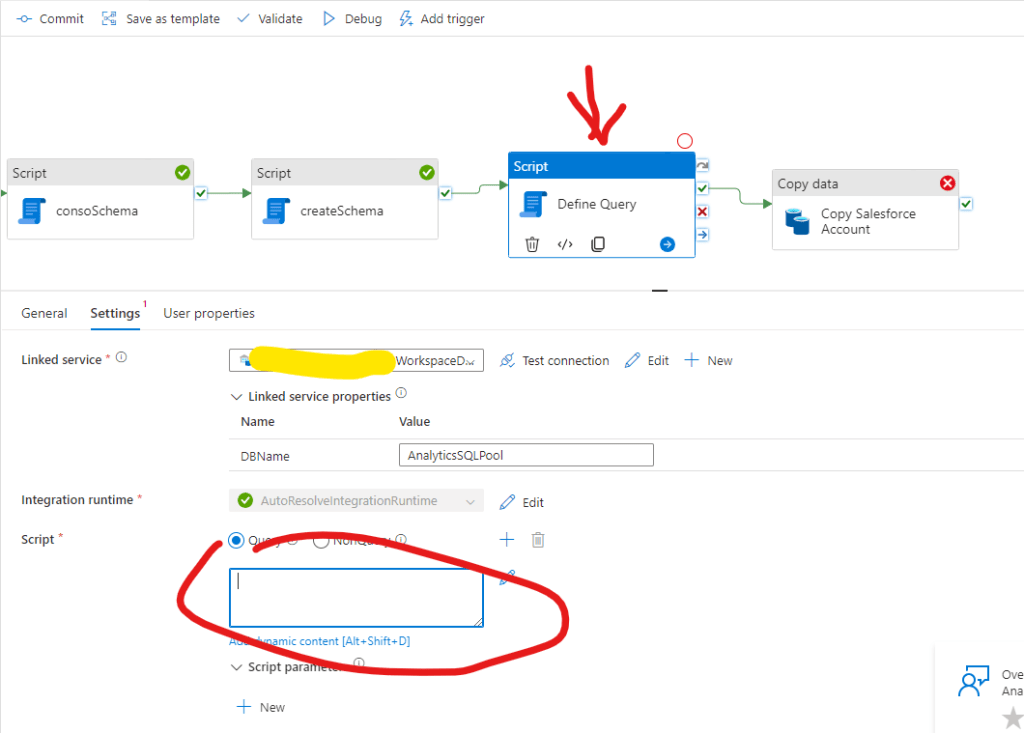
Task: Click green success checkbox on Define Query
Action: click(x=703, y=188)
